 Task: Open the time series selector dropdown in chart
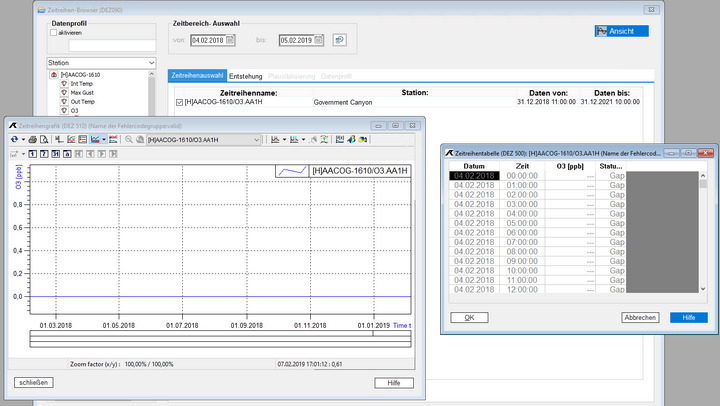pyautogui.click(x=257, y=140)
